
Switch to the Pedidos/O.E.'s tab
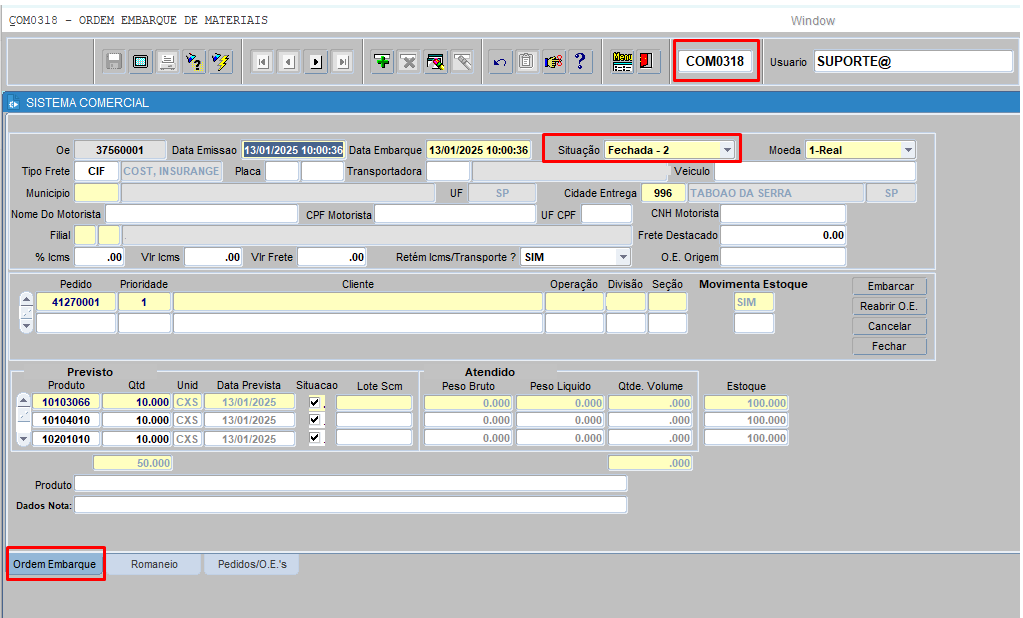point(252,564)
